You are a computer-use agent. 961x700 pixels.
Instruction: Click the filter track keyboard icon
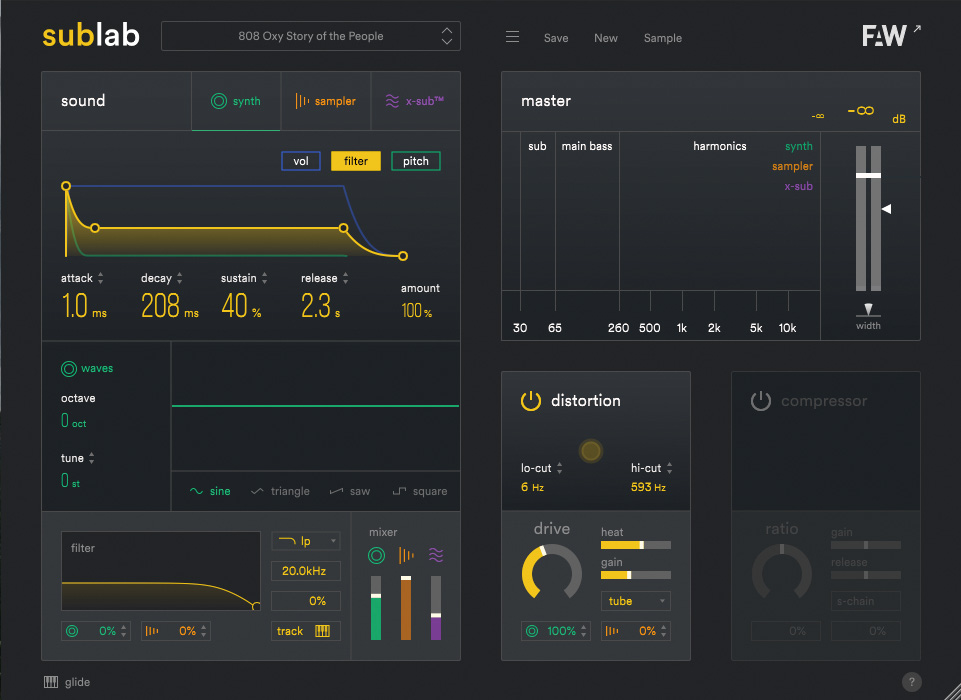click(322, 631)
